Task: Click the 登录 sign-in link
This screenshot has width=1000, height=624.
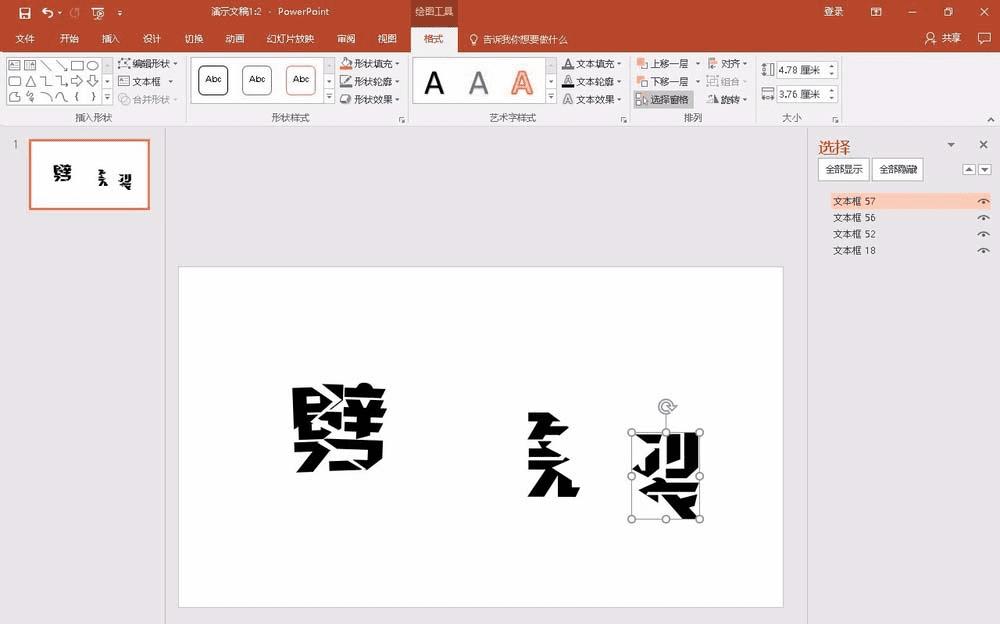Action: click(833, 11)
